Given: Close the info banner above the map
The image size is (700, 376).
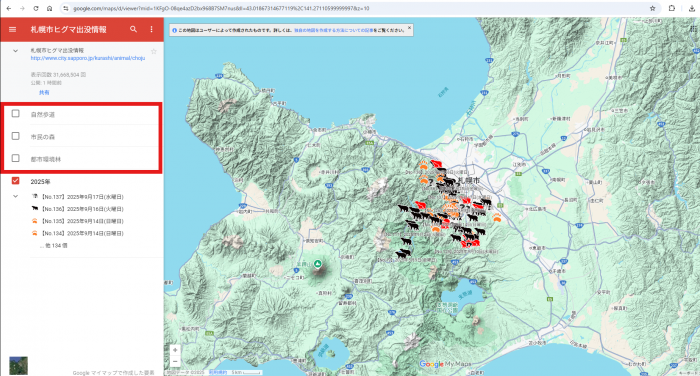Looking at the screenshot, I should 409,28.
